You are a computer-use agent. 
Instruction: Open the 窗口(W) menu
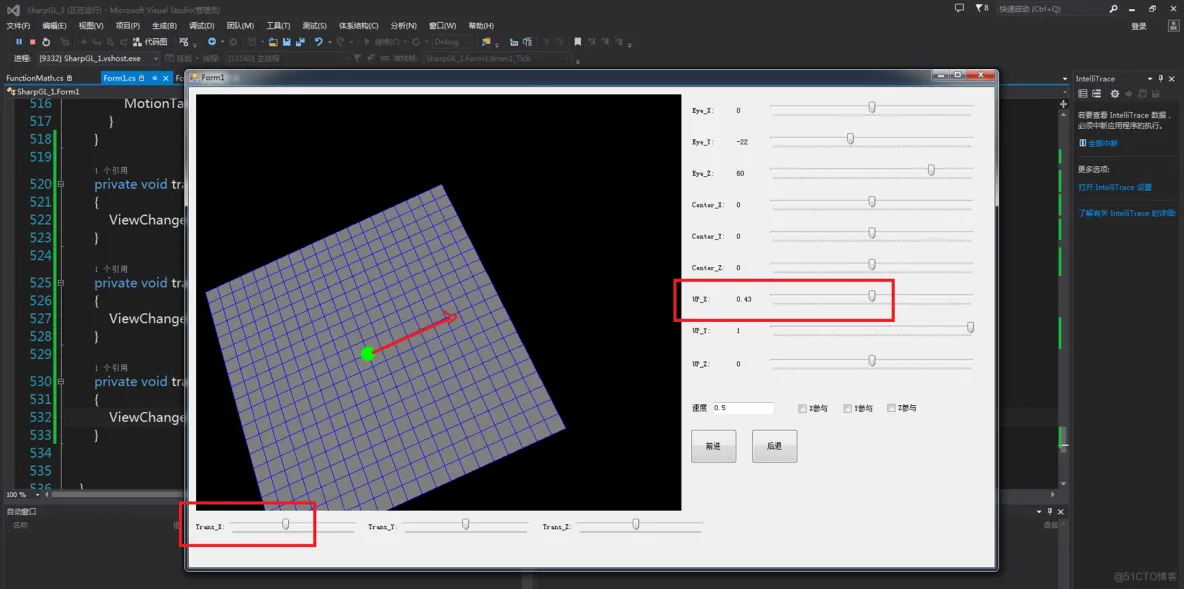pyautogui.click(x=442, y=26)
